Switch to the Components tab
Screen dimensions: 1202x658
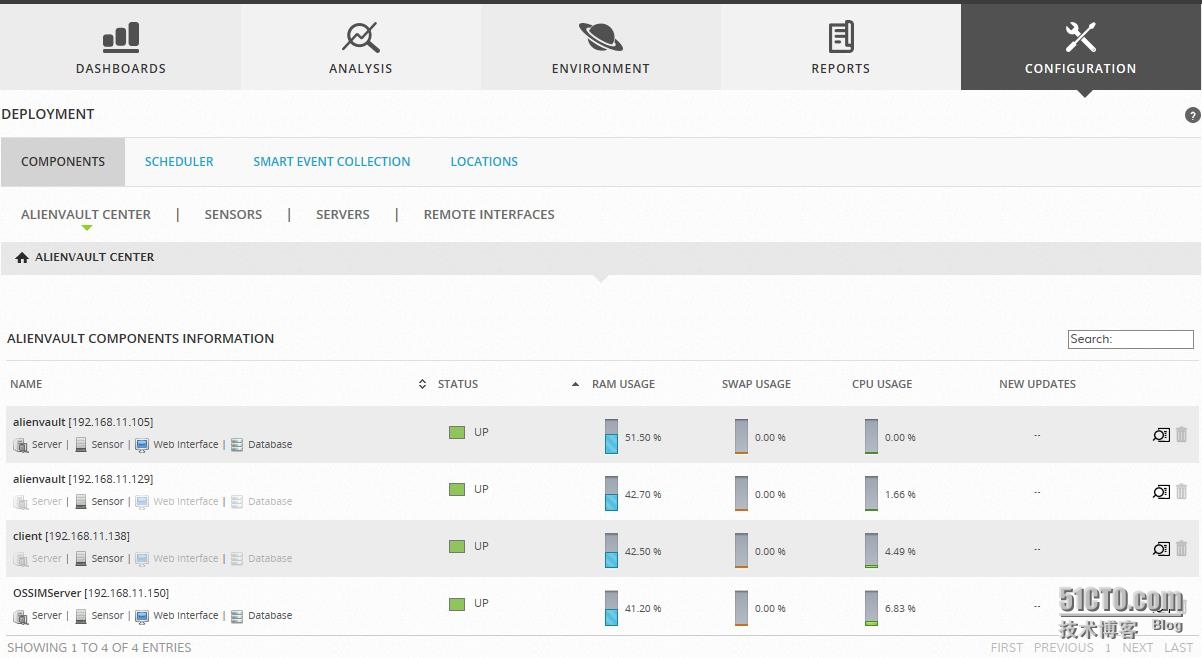[x=63, y=162]
